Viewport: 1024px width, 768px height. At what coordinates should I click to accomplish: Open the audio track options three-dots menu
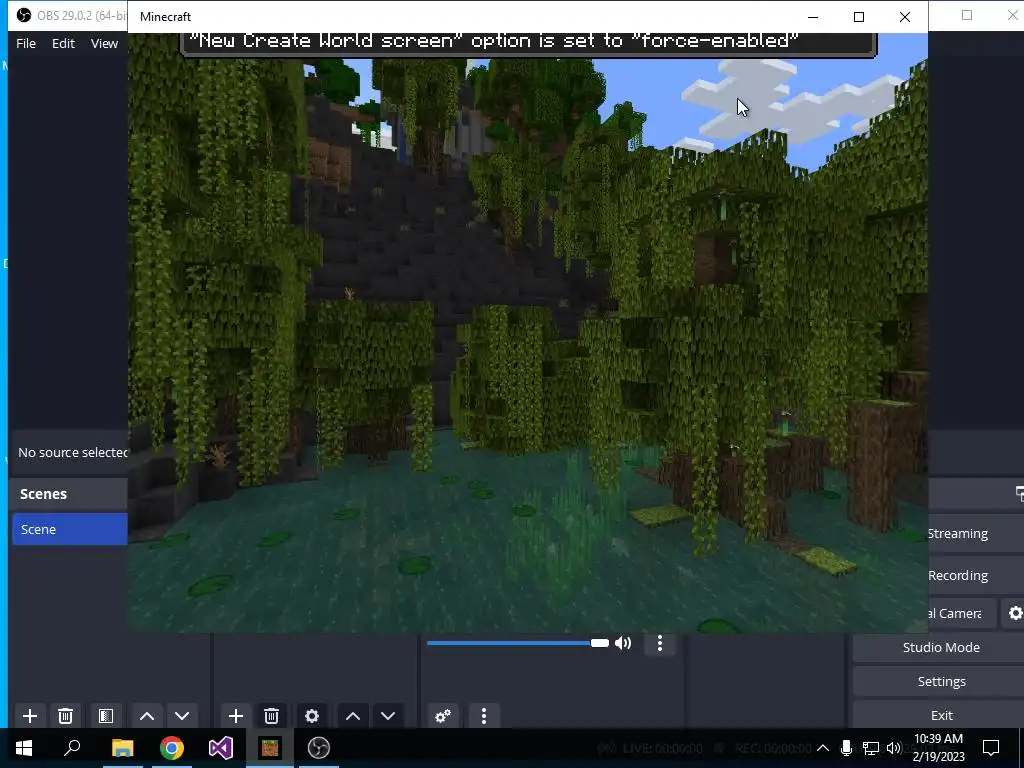pyautogui.click(x=660, y=643)
